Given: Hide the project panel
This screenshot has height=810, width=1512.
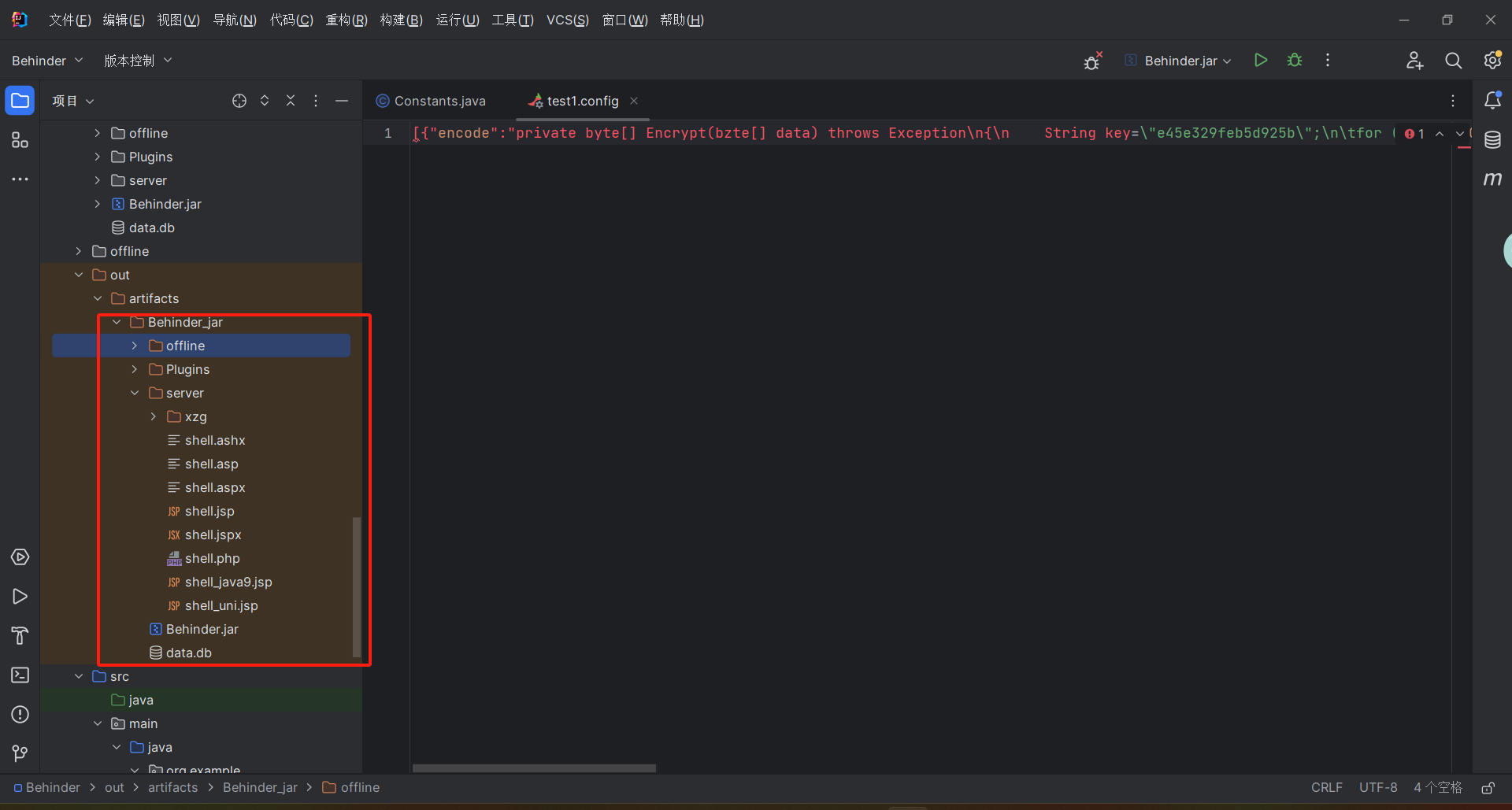Looking at the screenshot, I should [x=342, y=101].
